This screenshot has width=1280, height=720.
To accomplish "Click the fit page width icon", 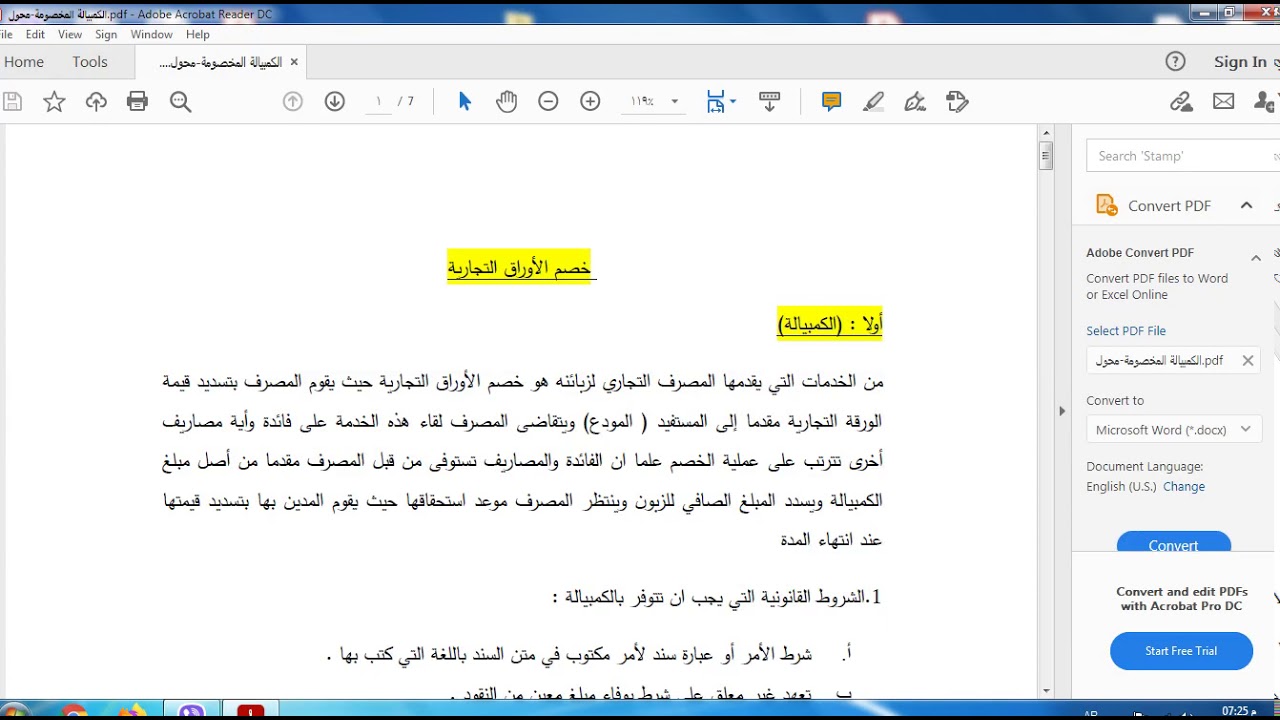I will 715,101.
